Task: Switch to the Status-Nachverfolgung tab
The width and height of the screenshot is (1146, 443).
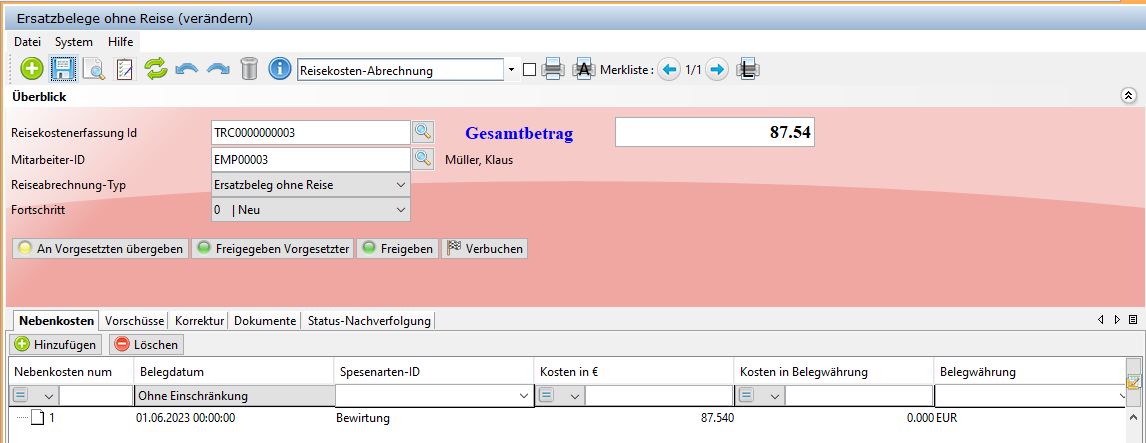Action: (x=369, y=320)
